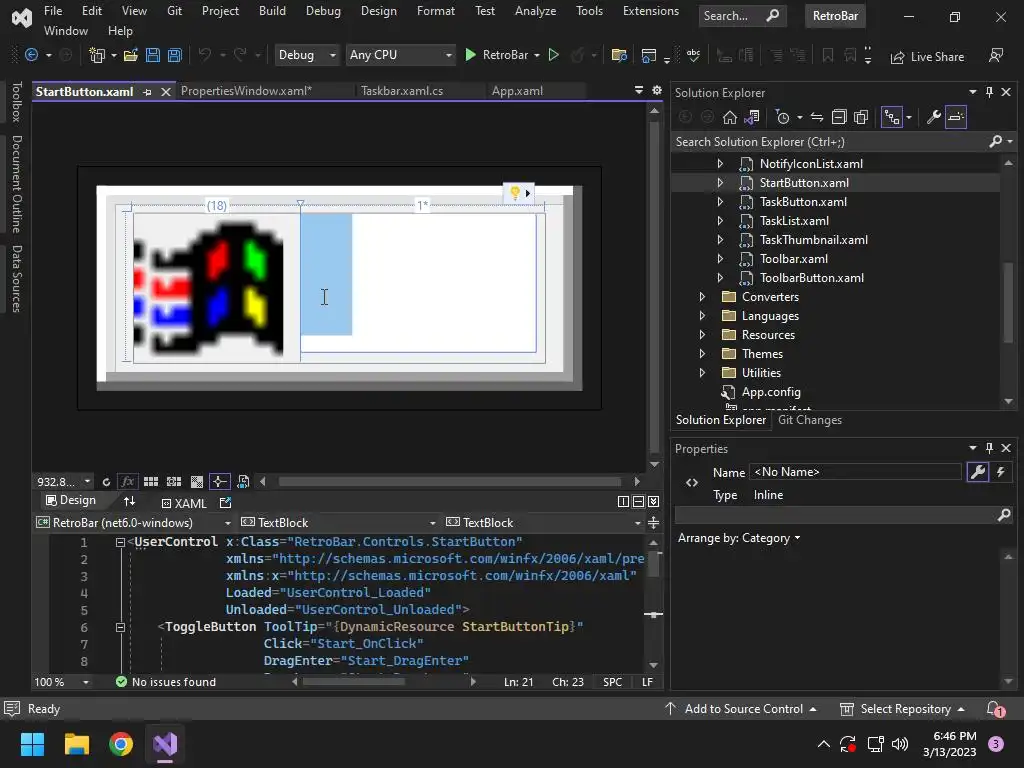Click the Solution Explorer Home icon
This screenshot has height=768, width=1024.
tap(730, 118)
